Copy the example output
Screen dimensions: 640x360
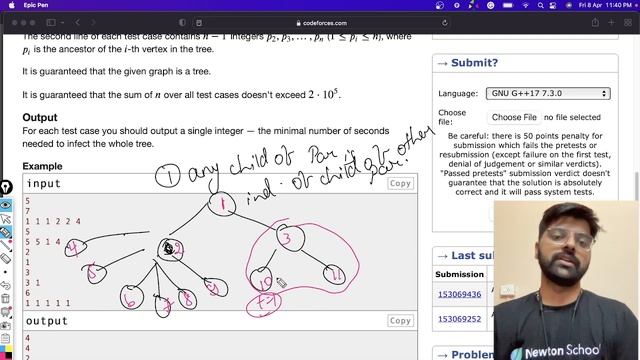[400, 320]
